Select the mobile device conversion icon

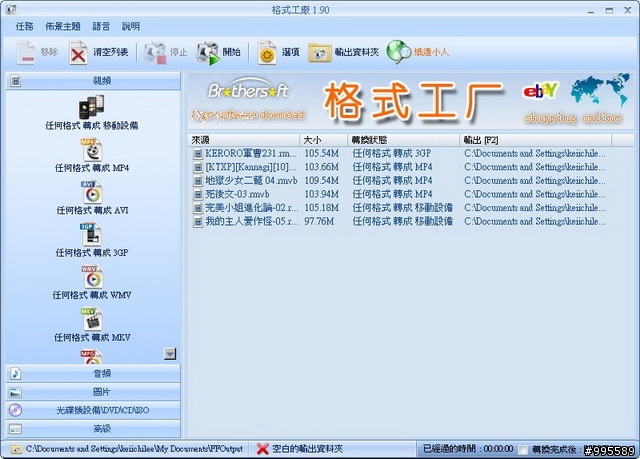point(91,107)
